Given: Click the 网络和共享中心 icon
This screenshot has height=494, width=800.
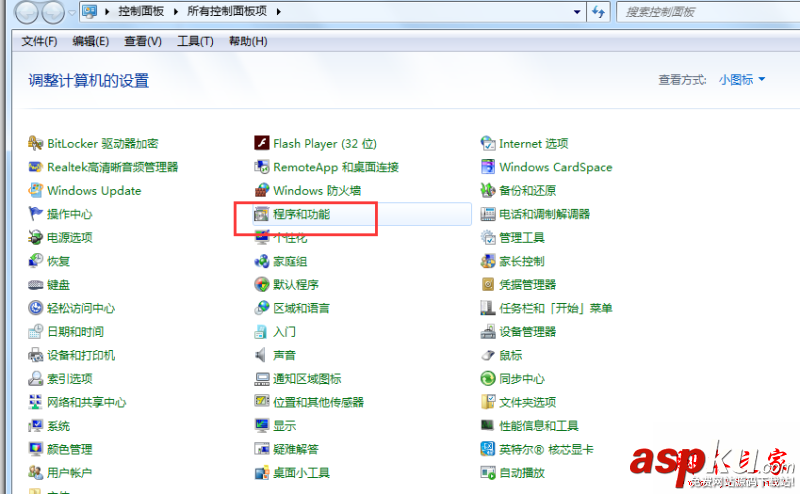Looking at the screenshot, I should click(35, 402).
